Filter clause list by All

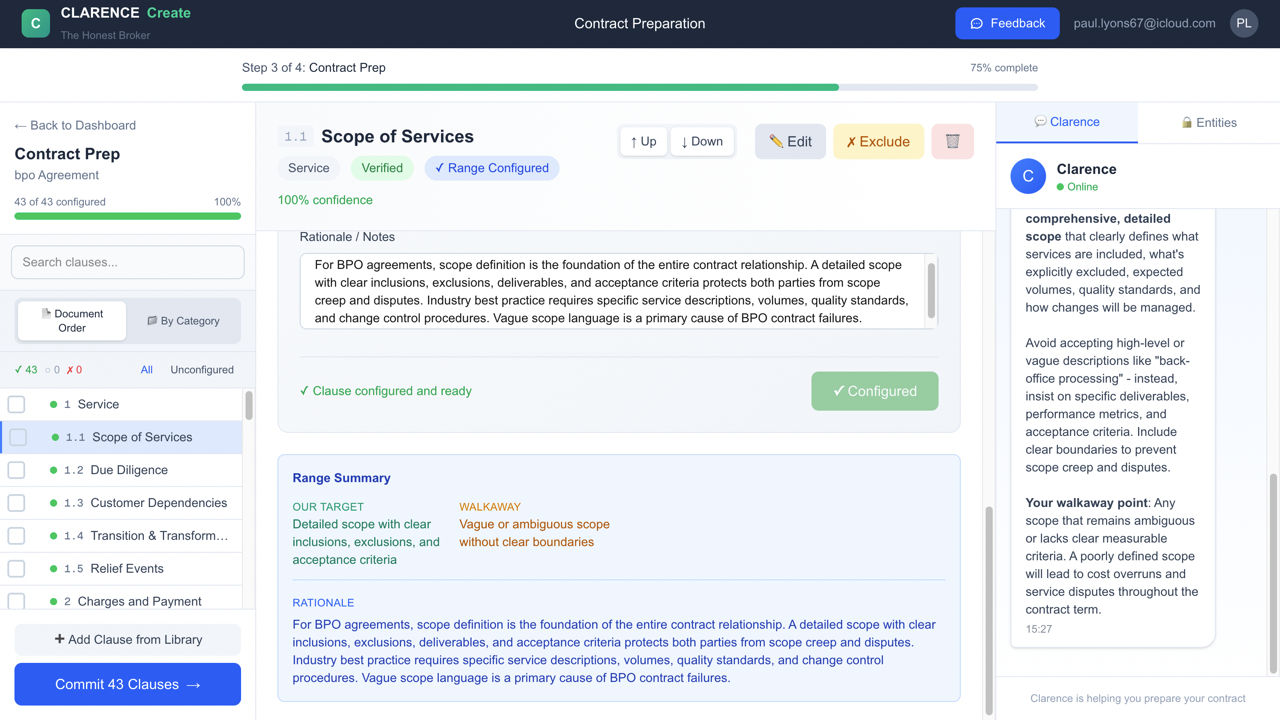pos(146,369)
